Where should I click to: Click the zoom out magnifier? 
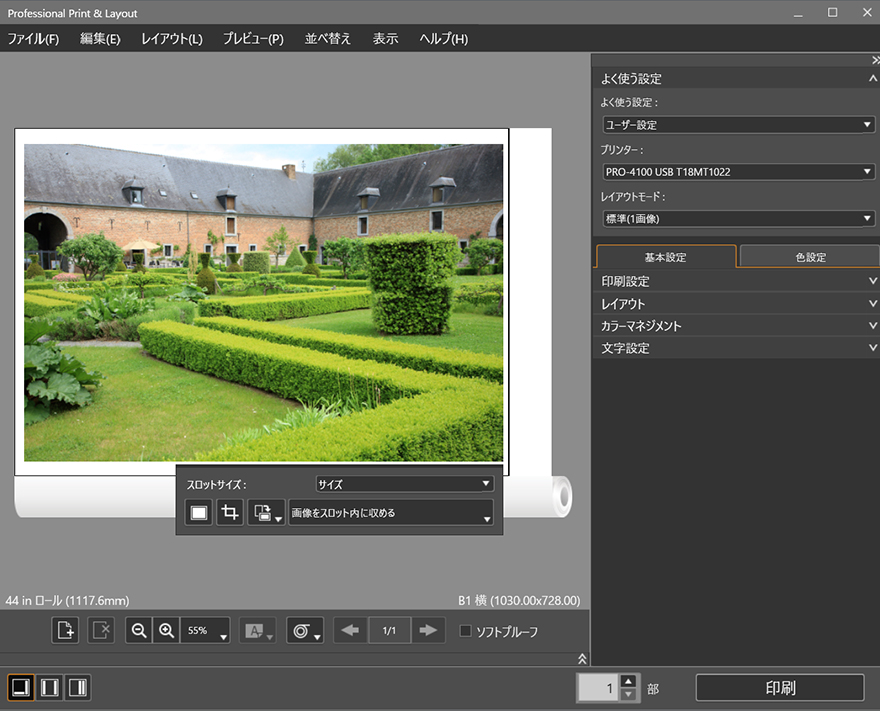point(139,631)
